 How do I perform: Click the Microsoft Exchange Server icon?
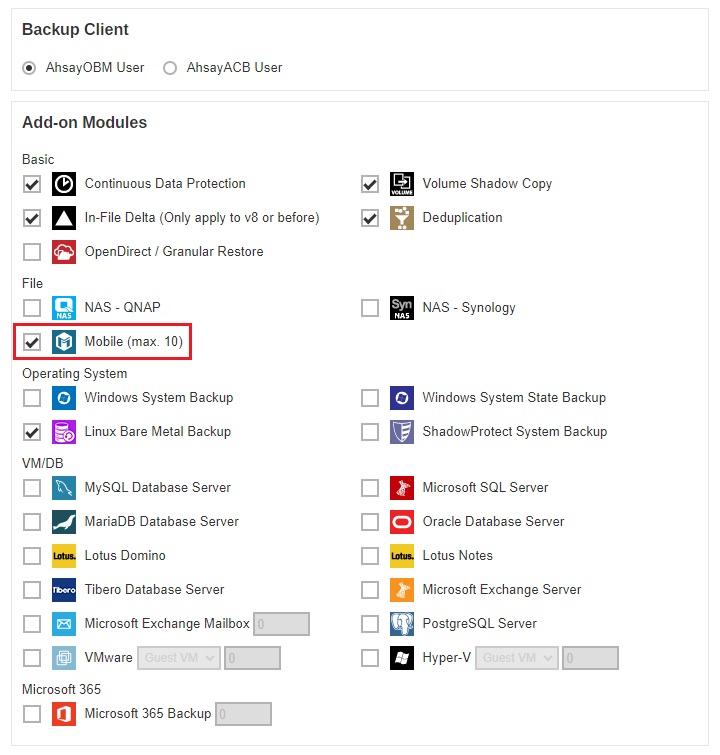click(x=402, y=590)
